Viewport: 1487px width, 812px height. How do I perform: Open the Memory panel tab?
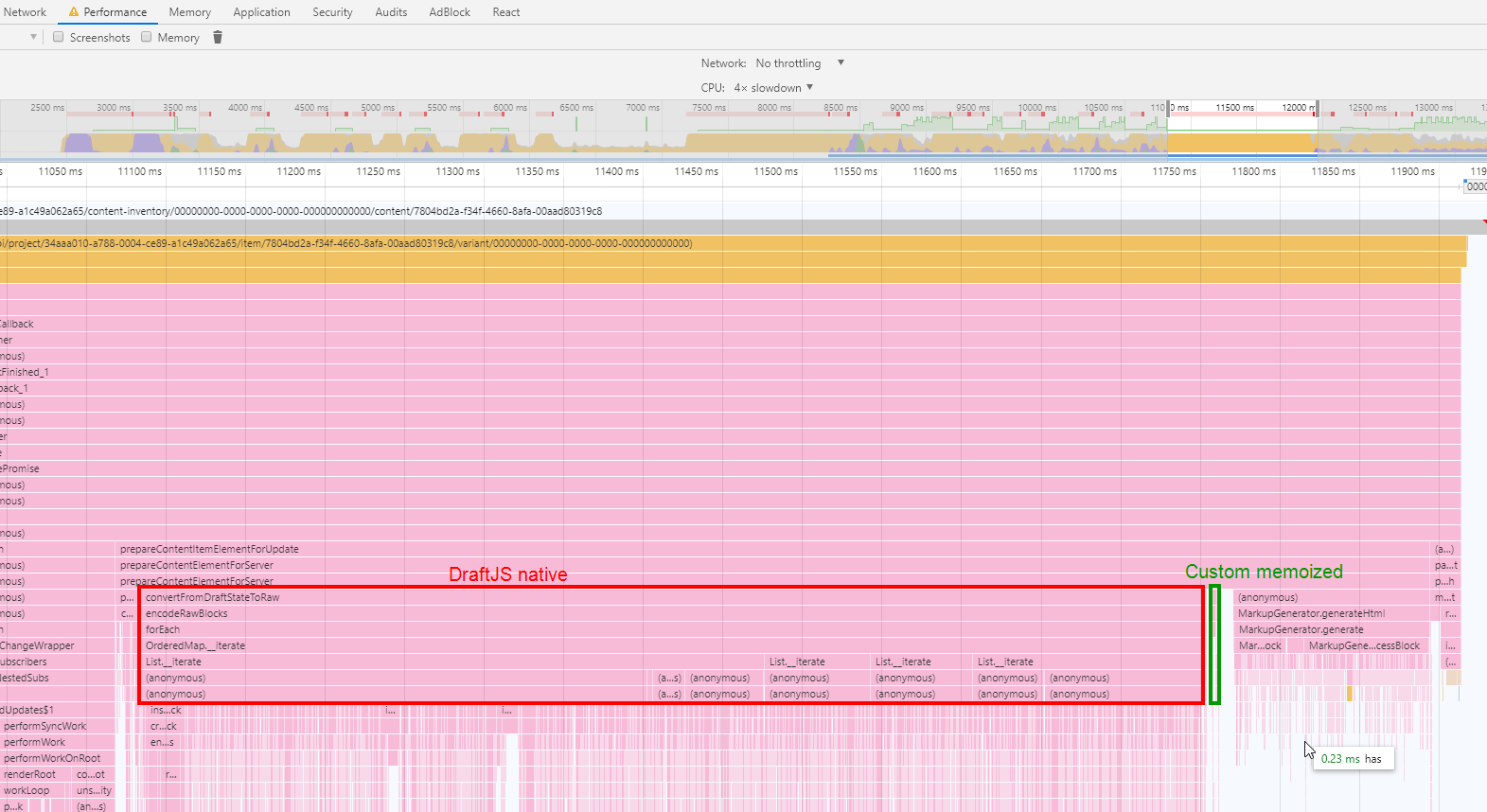190,12
